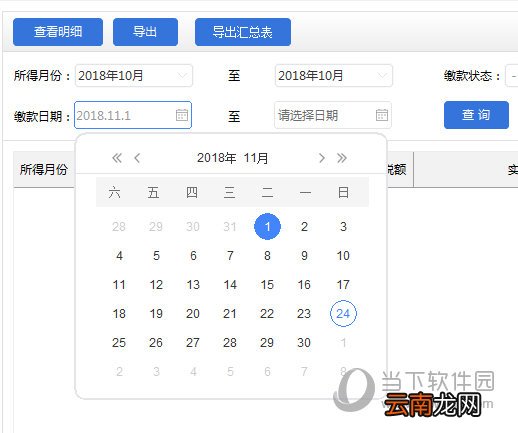Select November 2 in the calendar
518x433 pixels.
coord(304,227)
